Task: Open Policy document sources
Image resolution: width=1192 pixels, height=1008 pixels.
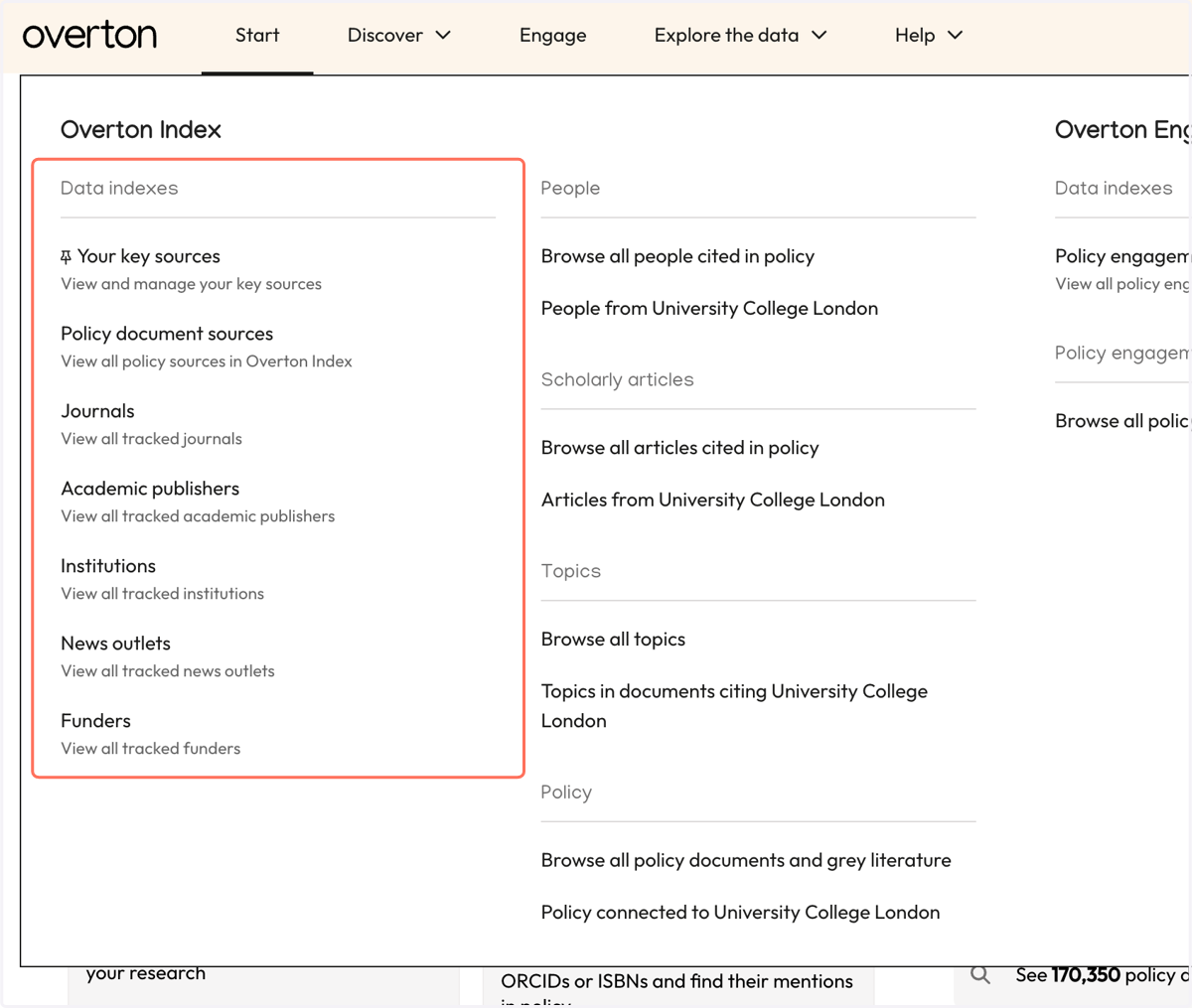Action: click(167, 334)
